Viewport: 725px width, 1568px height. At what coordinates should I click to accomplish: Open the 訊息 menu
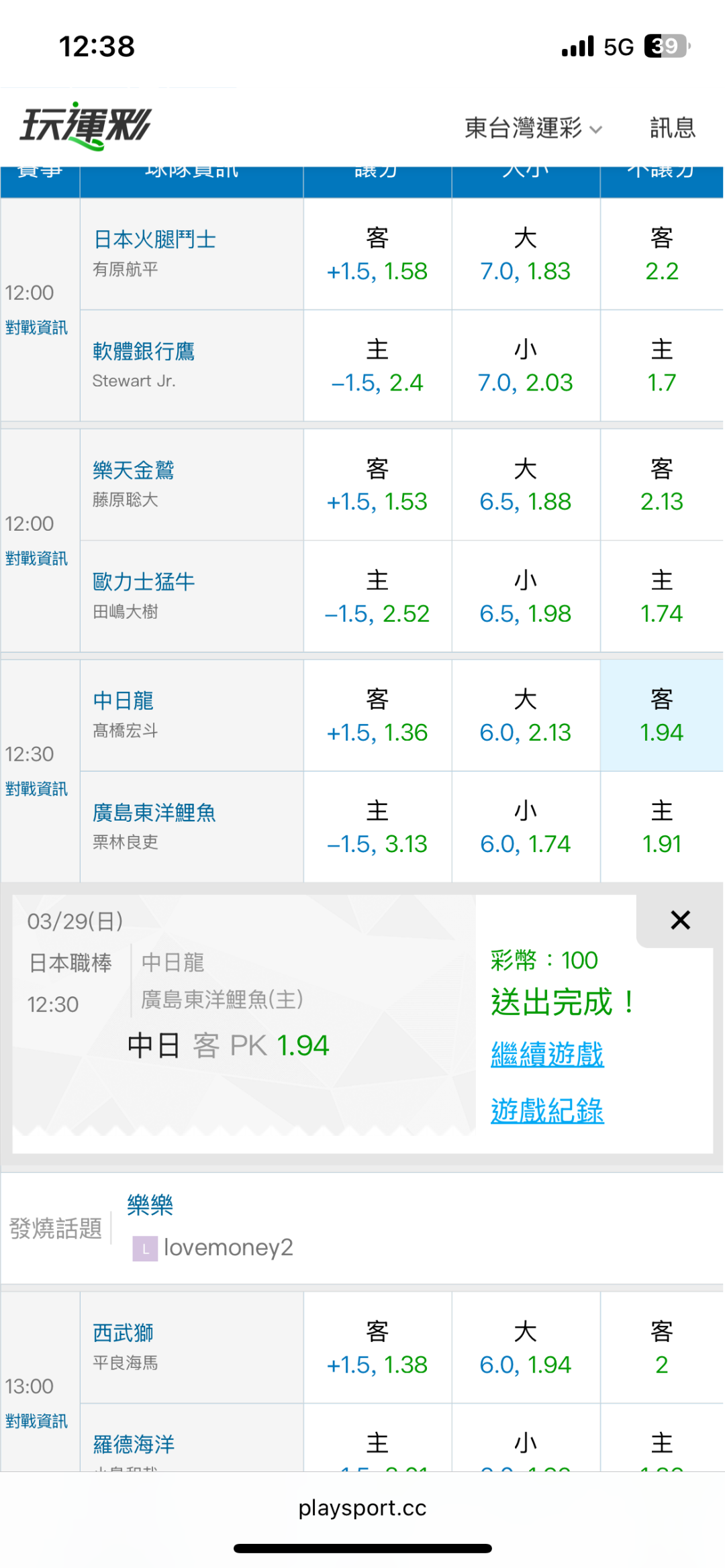[x=672, y=127]
